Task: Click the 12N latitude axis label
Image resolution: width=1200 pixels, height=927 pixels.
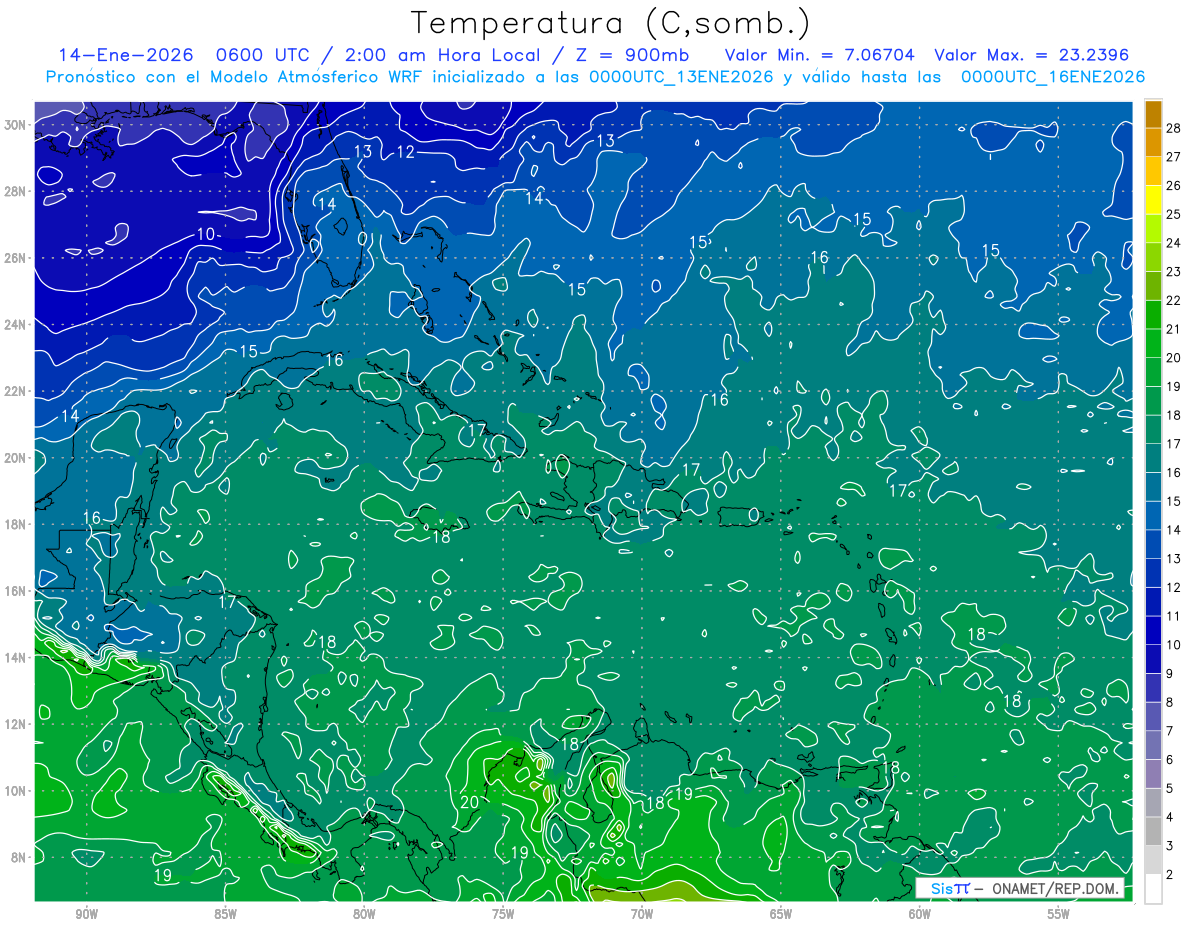Action: tap(16, 724)
